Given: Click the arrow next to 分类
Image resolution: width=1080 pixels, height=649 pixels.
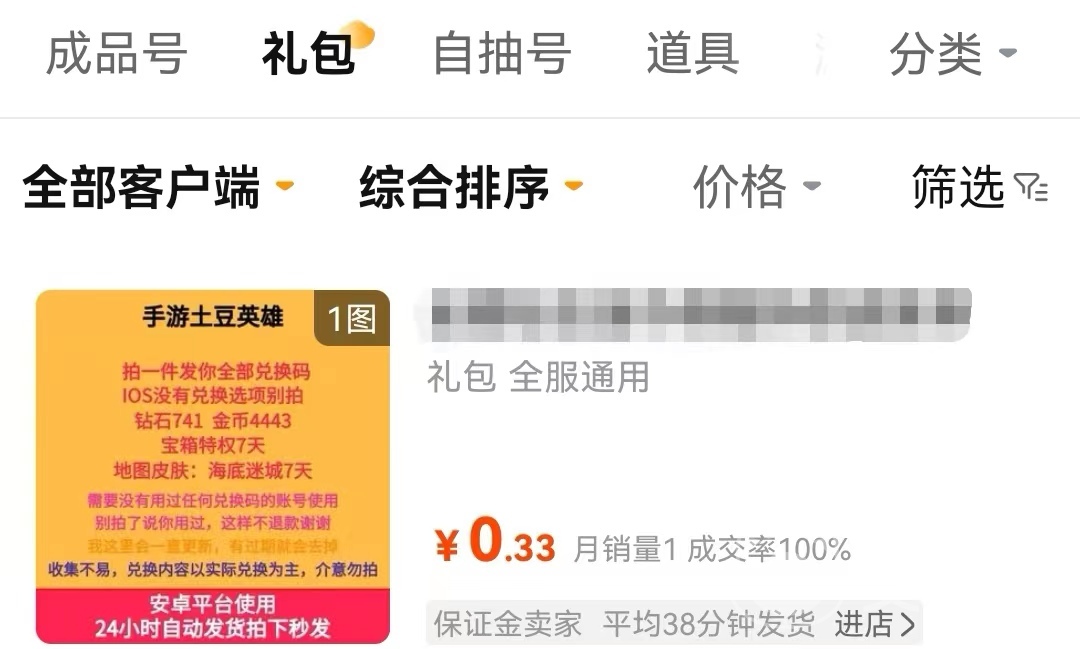Looking at the screenshot, I should pos(1008,52).
